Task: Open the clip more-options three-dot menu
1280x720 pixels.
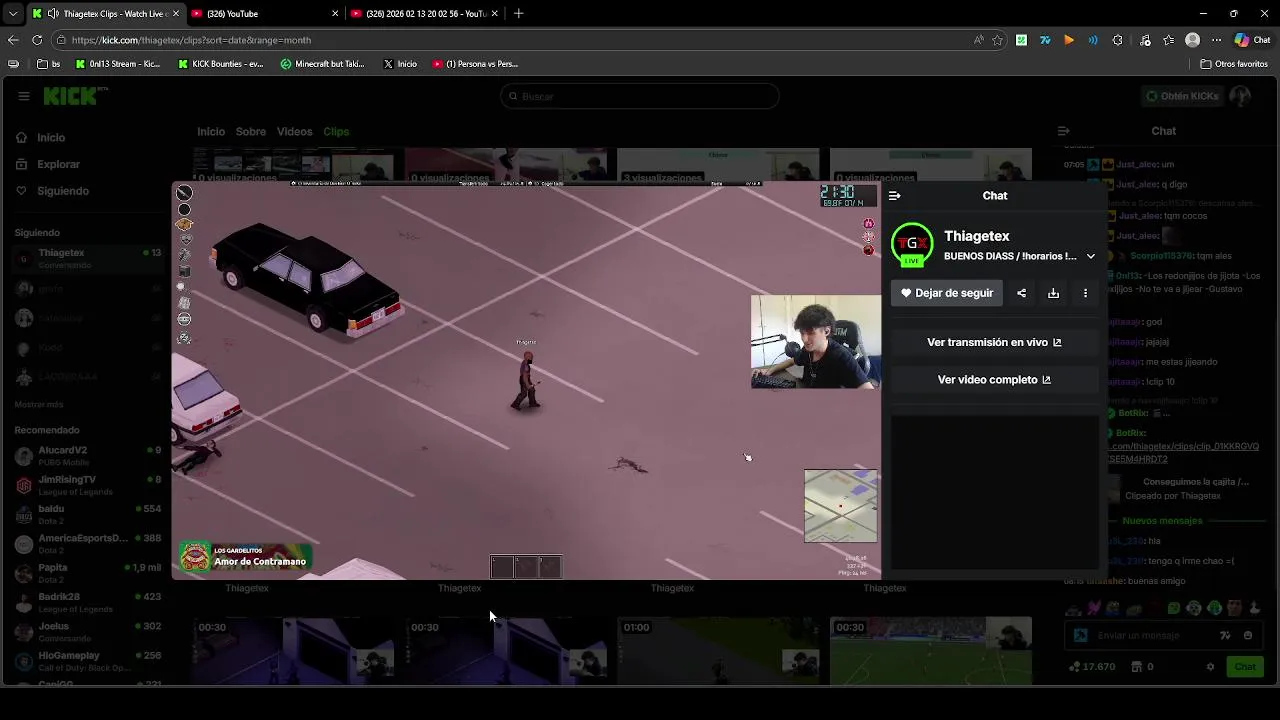Action: [1085, 293]
